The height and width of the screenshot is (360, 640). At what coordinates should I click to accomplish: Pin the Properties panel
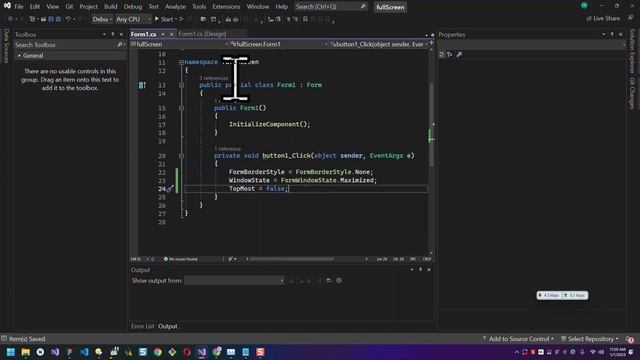pos(612,34)
